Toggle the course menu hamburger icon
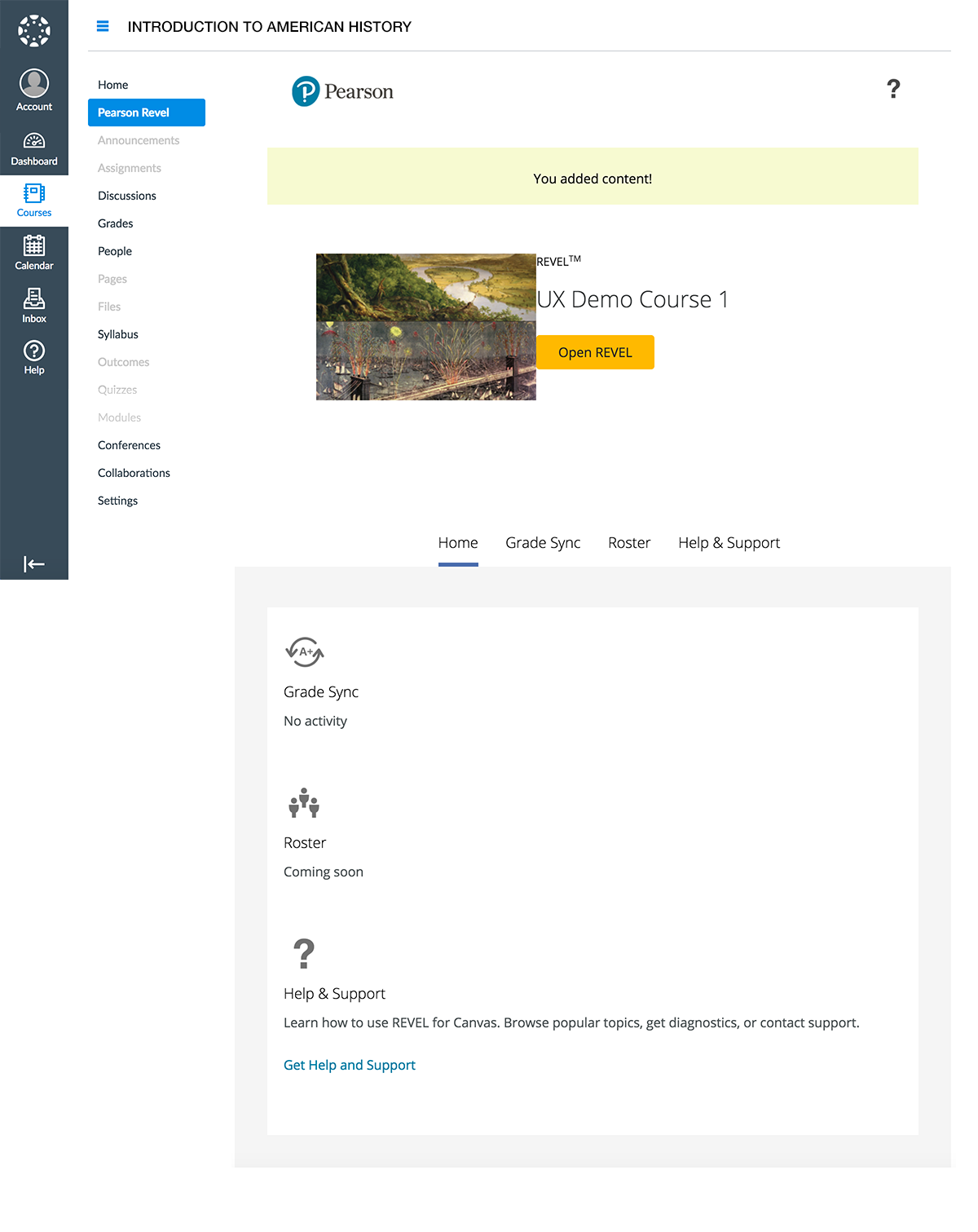 click(x=103, y=26)
